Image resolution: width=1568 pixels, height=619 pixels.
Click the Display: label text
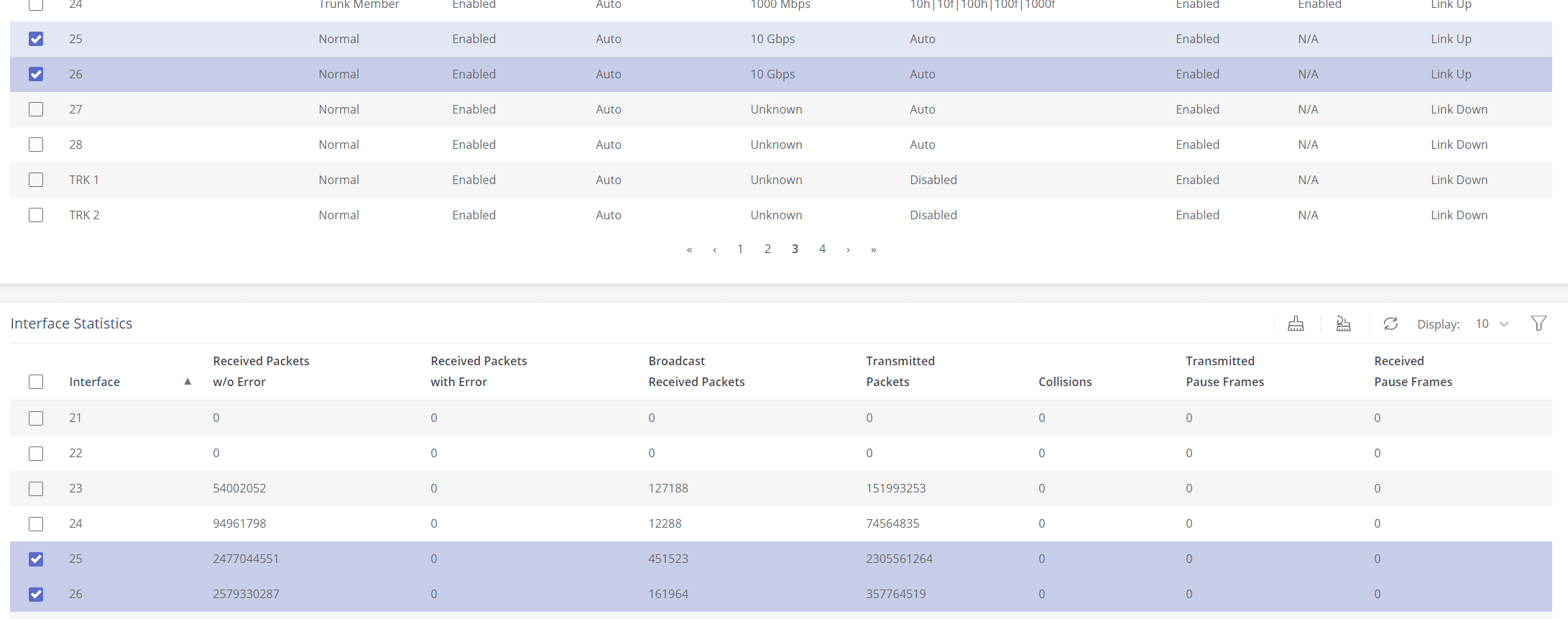1438,324
